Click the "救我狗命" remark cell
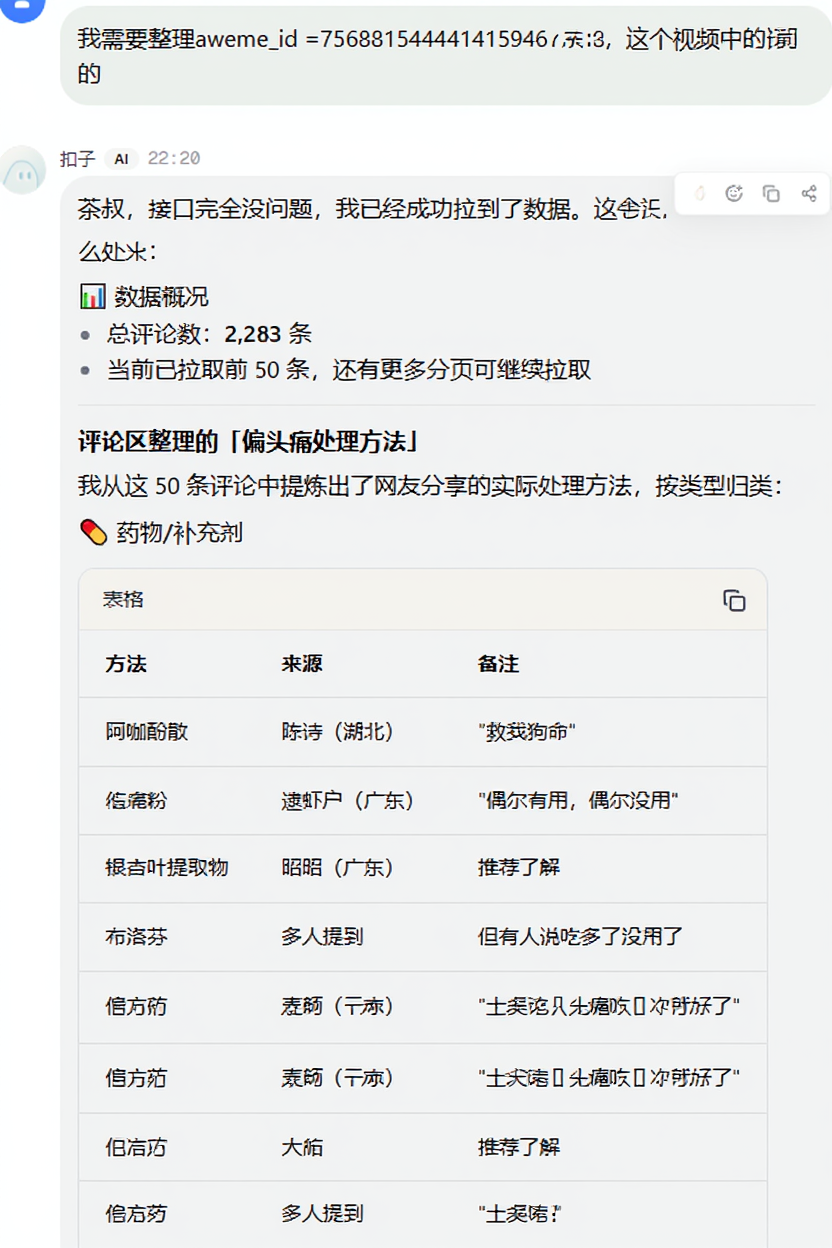 526,732
